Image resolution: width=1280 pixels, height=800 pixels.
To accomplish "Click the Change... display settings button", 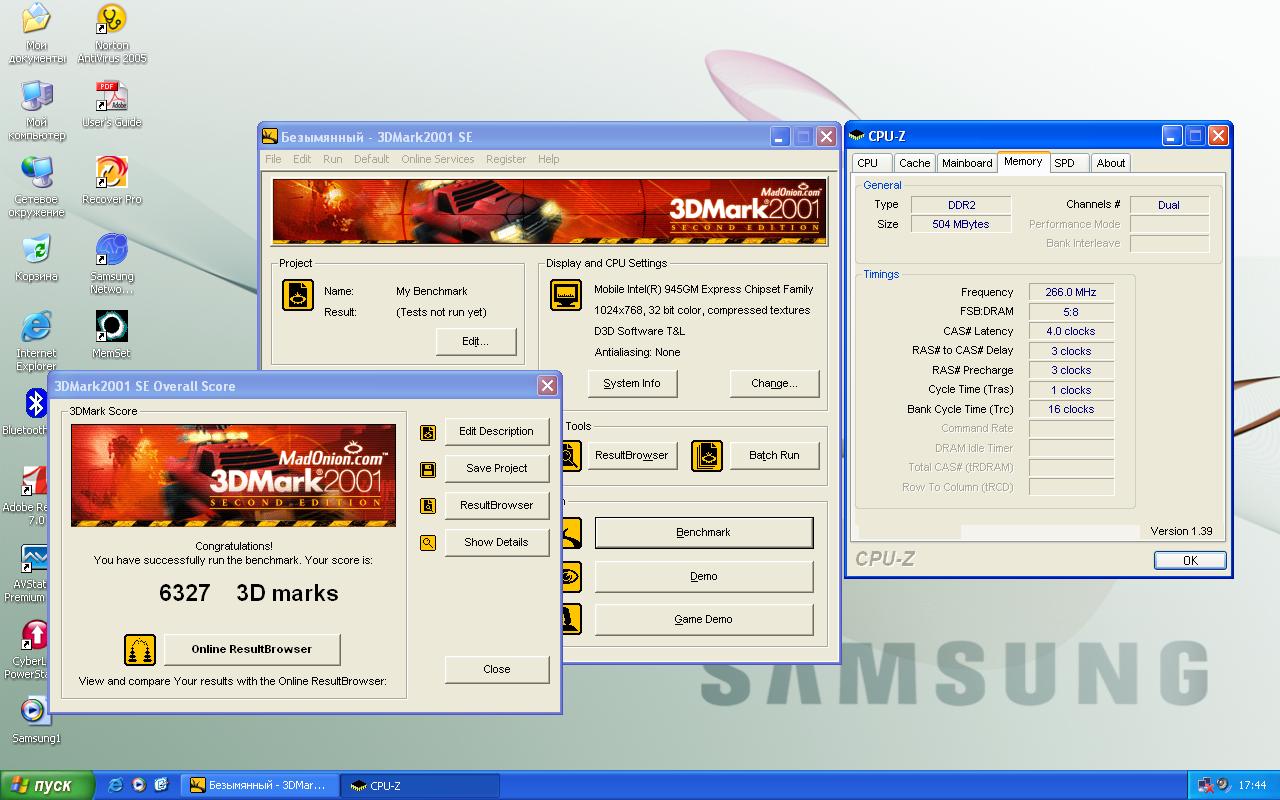I will click(774, 383).
